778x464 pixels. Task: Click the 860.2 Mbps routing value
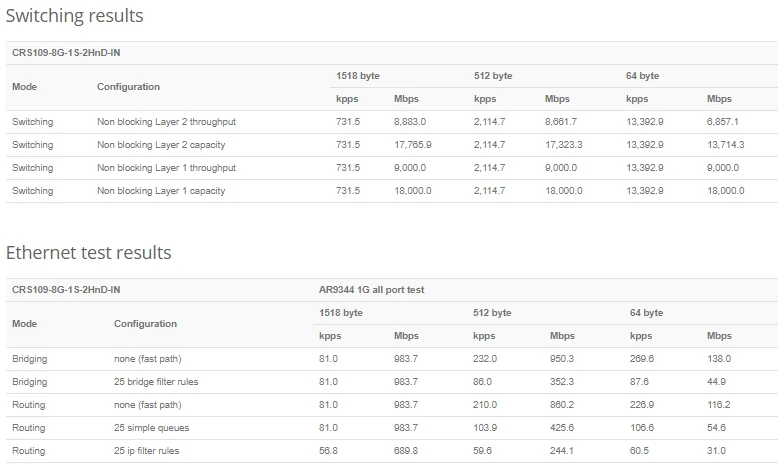click(562, 405)
